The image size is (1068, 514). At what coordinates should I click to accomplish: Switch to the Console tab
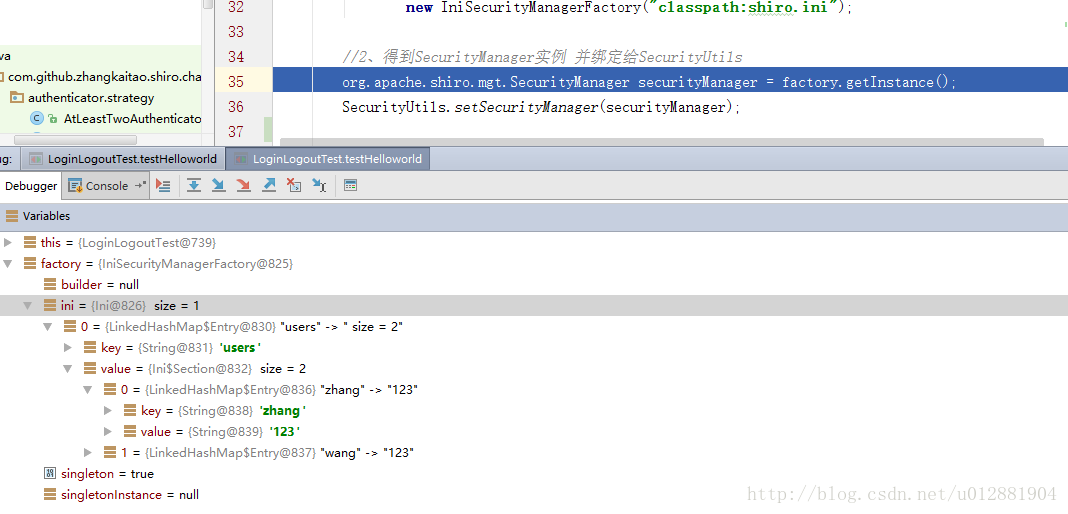(x=106, y=186)
